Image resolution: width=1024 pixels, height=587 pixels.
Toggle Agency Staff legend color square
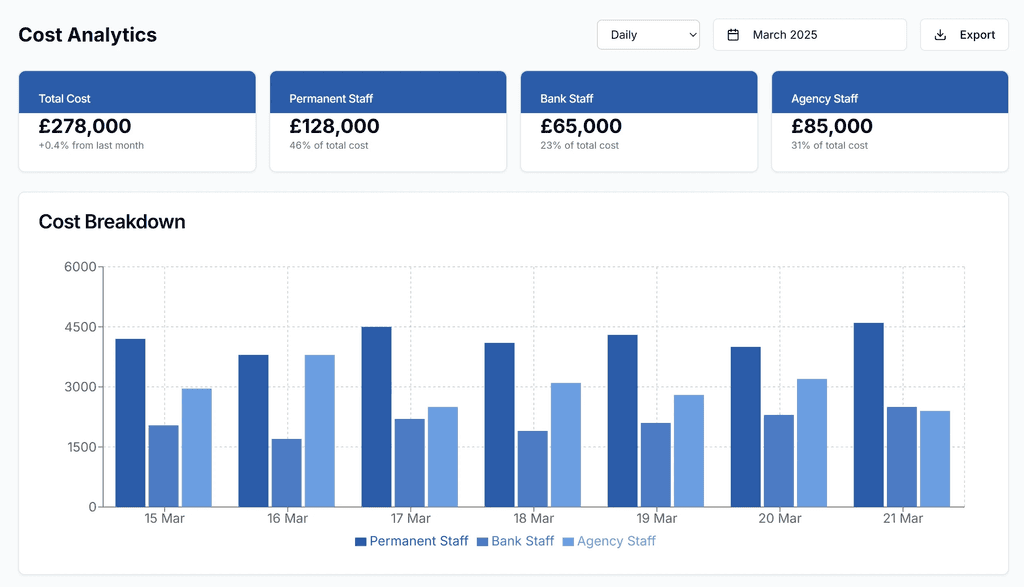(568, 541)
